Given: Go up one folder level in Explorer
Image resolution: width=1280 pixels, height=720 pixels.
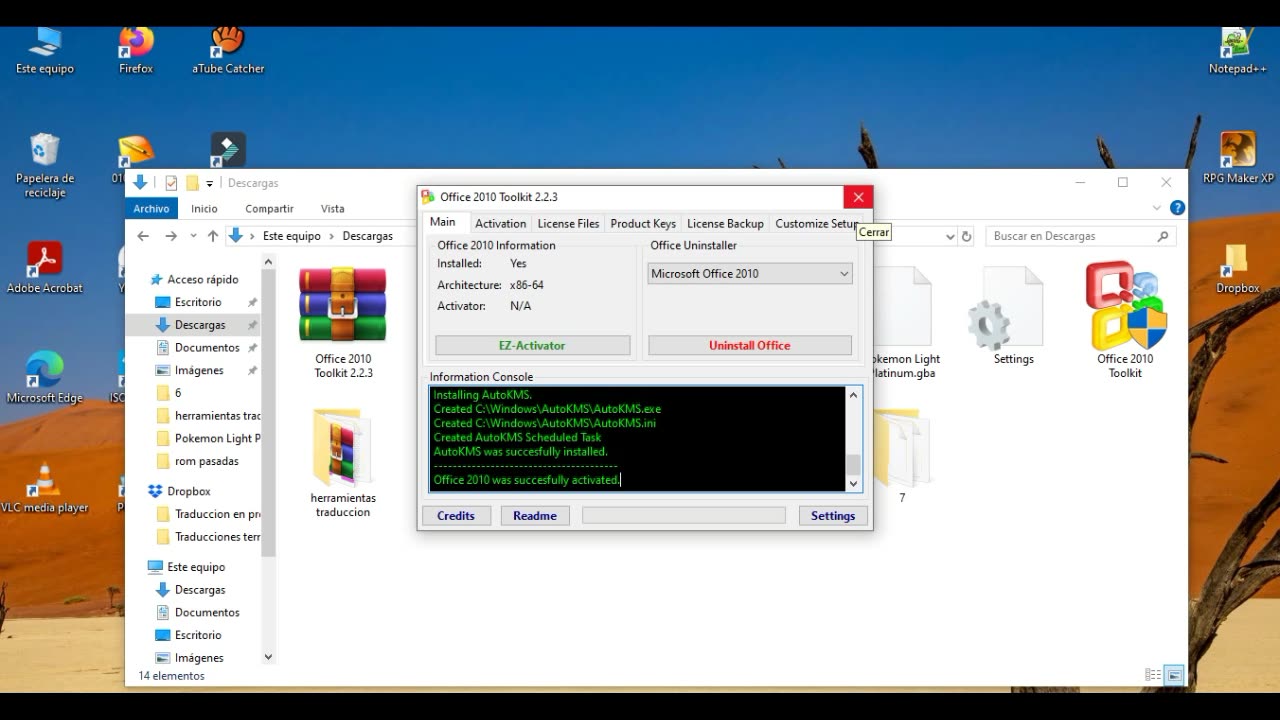Looking at the screenshot, I should [213, 236].
